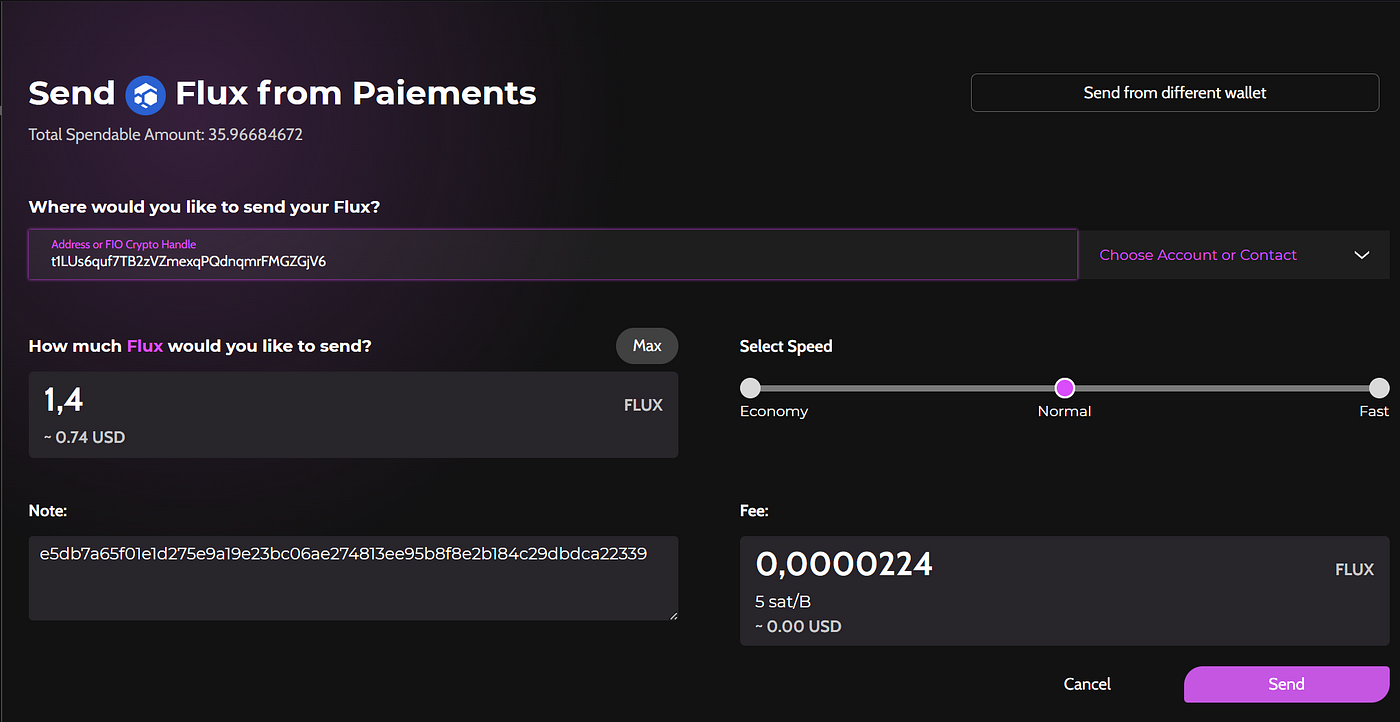This screenshot has height=722, width=1400.
Task: Click the address or FIO handle field
Action: (553, 254)
